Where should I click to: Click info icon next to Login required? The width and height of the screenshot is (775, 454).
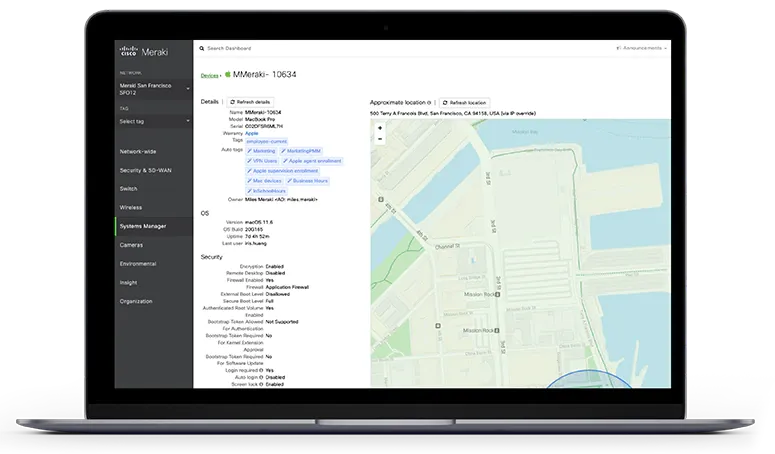click(261, 370)
